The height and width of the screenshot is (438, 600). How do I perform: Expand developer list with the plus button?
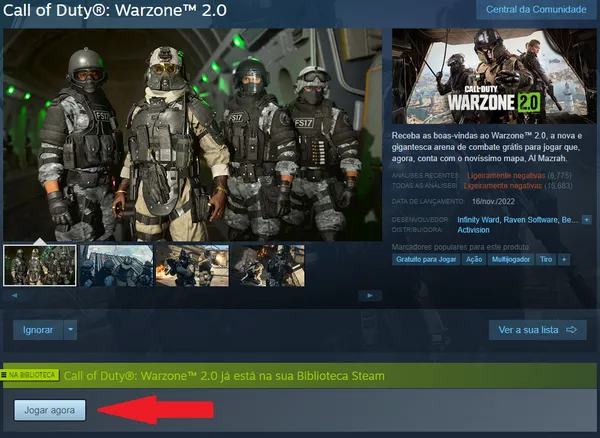pos(585,219)
